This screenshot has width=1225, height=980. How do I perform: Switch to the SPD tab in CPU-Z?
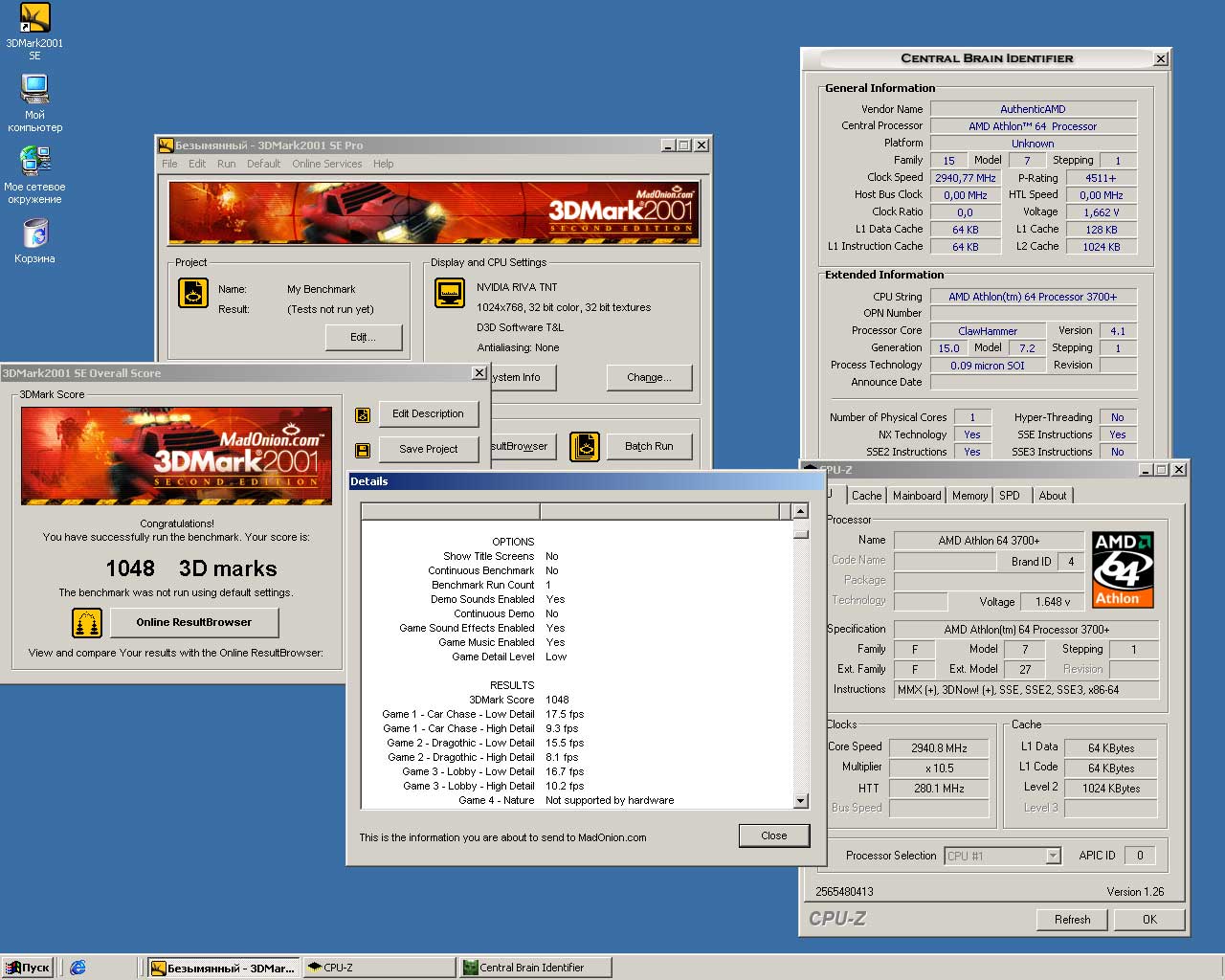(1010, 496)
